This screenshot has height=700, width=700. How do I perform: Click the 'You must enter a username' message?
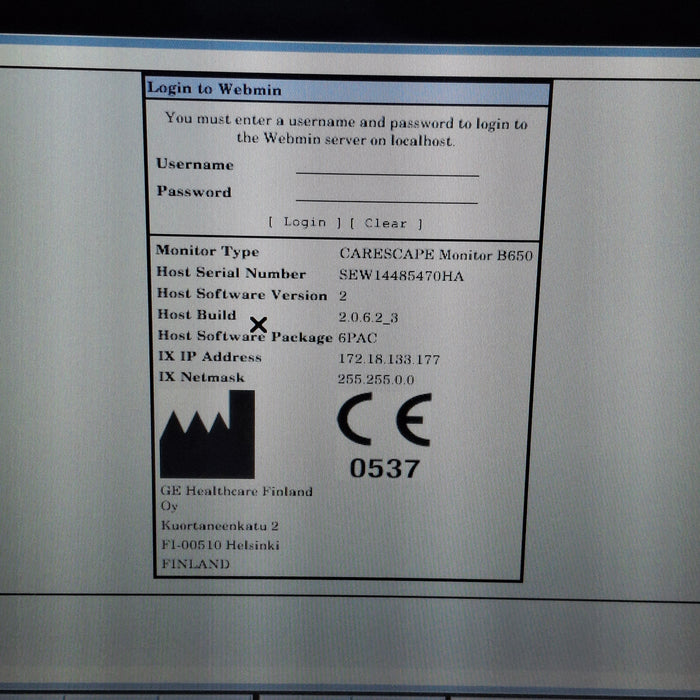(346, 129)
